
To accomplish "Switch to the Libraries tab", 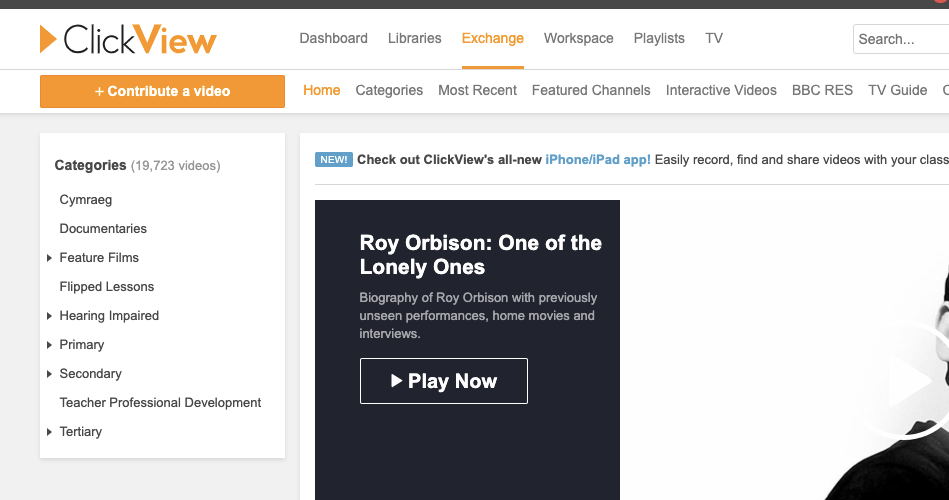I will 414,38.
